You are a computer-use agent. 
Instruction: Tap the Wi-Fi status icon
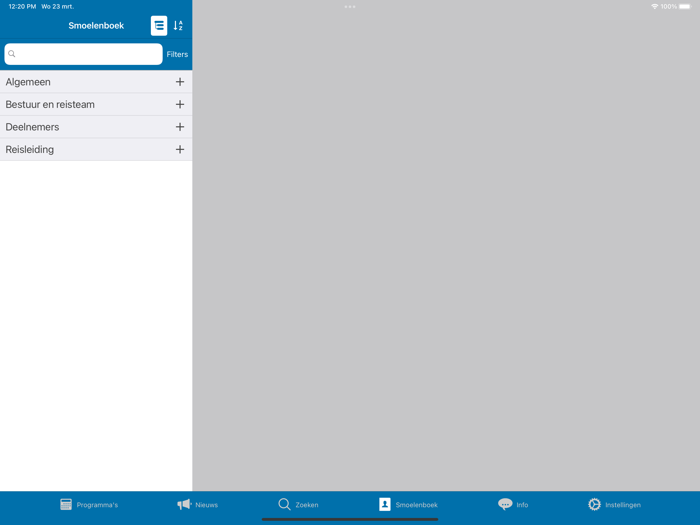(x=654, y=7)
